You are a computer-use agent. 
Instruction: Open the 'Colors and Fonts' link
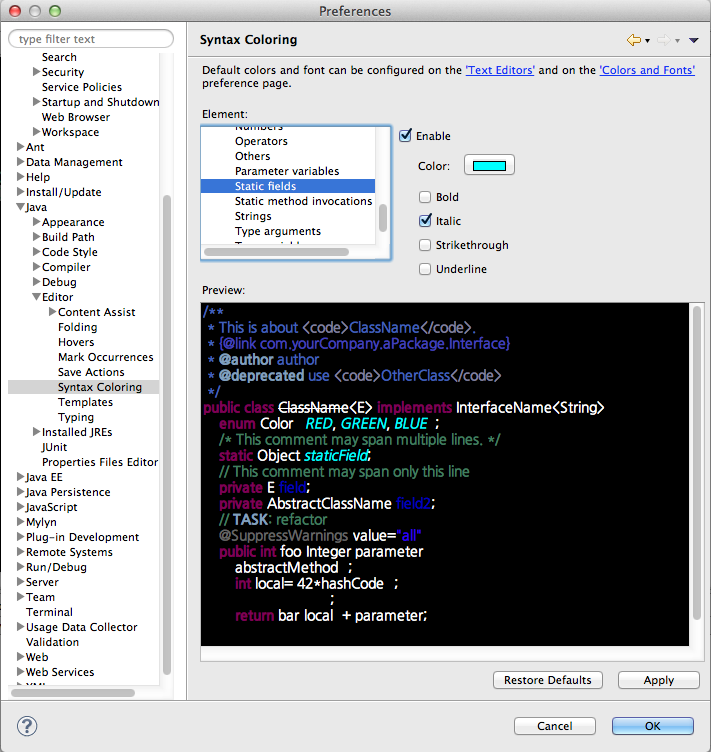coord(647,70)
